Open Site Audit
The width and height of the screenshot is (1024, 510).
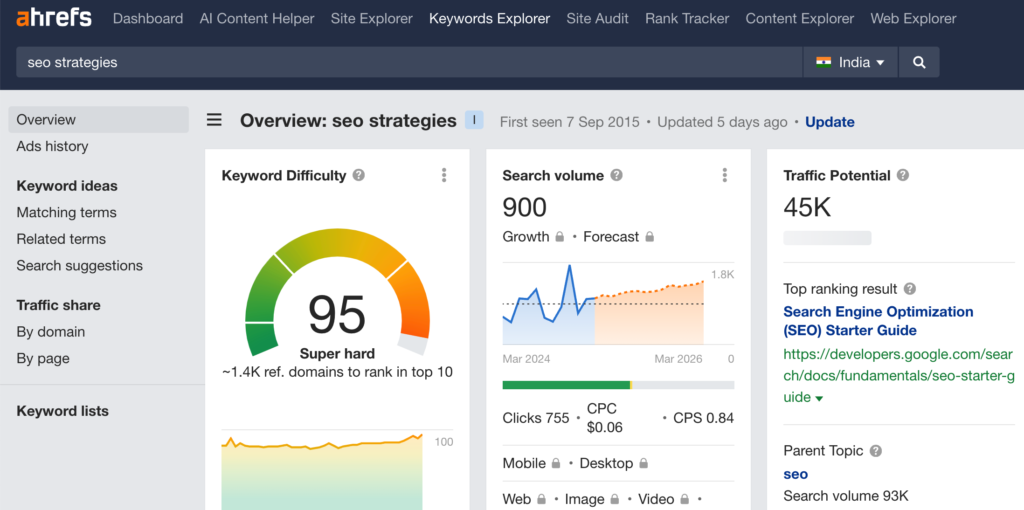[598, 18]
